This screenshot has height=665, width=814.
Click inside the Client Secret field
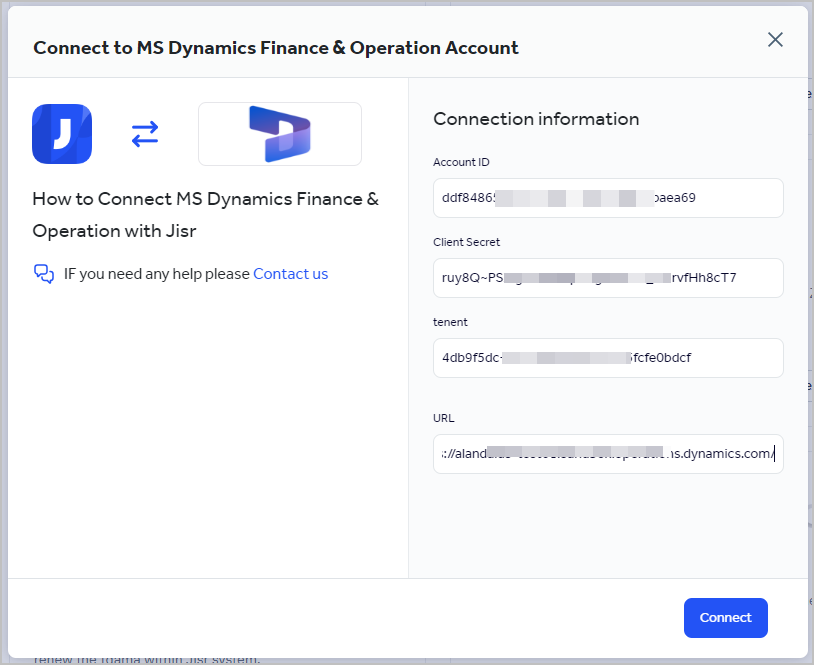point(608,278)
